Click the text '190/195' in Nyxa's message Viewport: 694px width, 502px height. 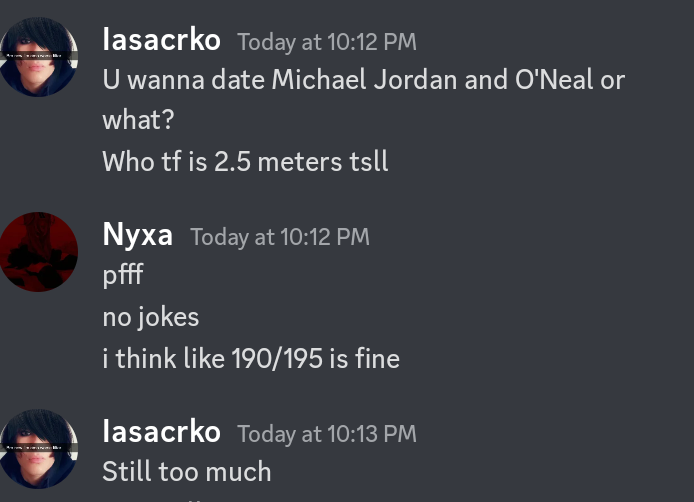(277, 358)
